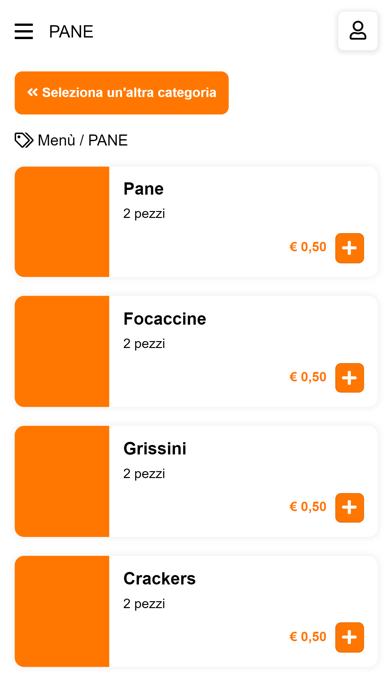
Task: Select the Pane item title
Action: tap(143, 189)
